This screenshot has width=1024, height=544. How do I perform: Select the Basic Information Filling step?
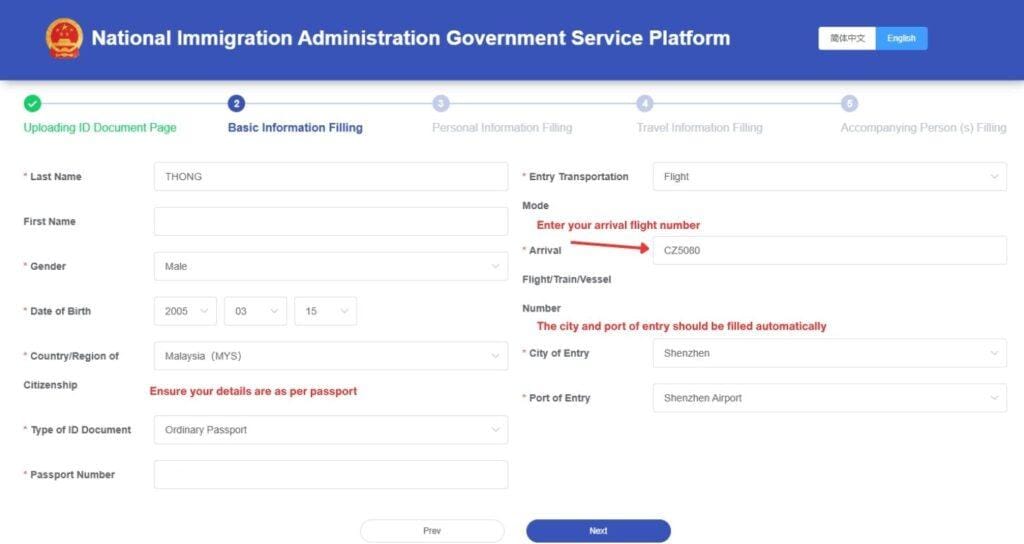[x=295, y=127]
